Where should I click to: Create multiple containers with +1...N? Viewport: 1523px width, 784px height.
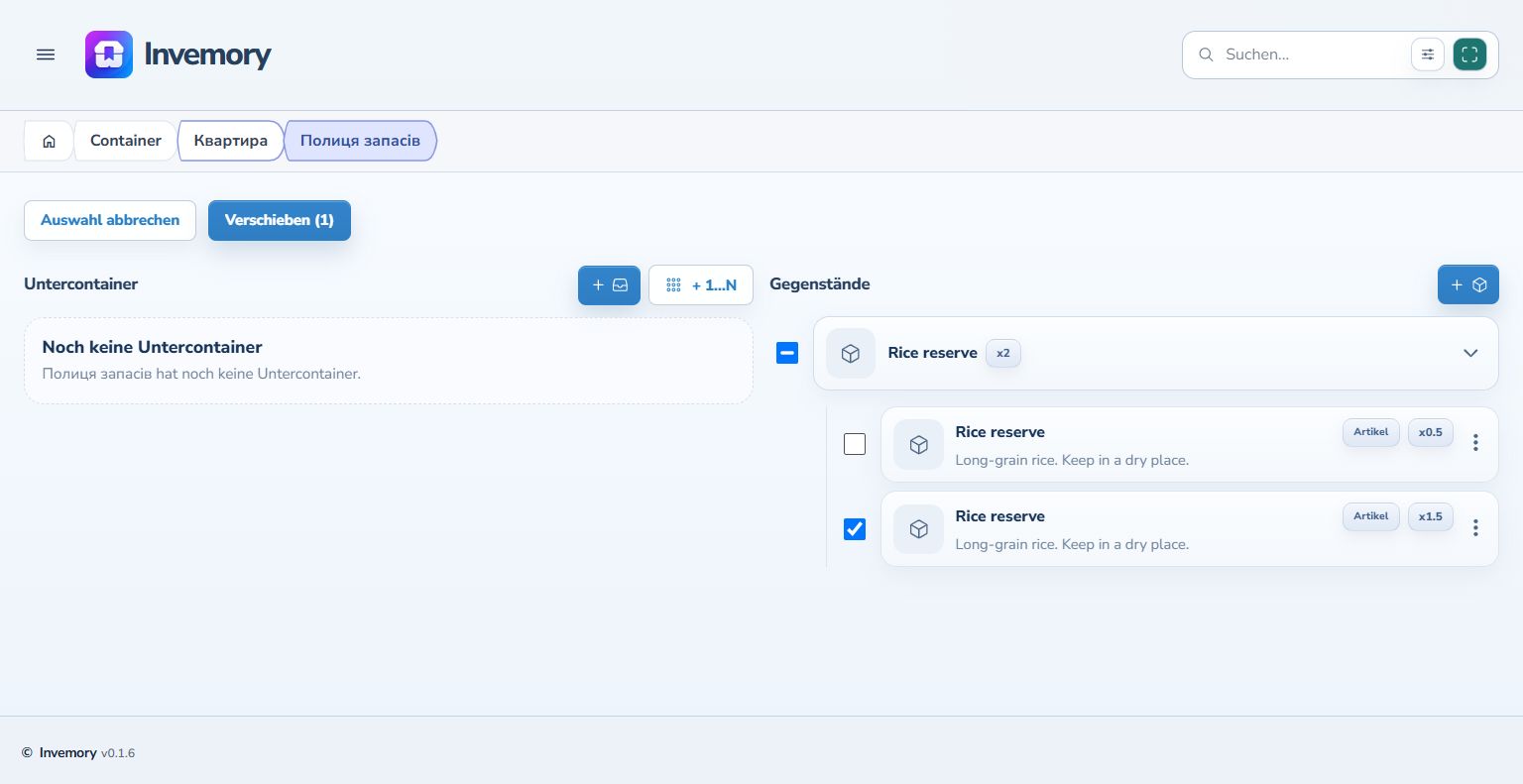(x=701, y=284)
